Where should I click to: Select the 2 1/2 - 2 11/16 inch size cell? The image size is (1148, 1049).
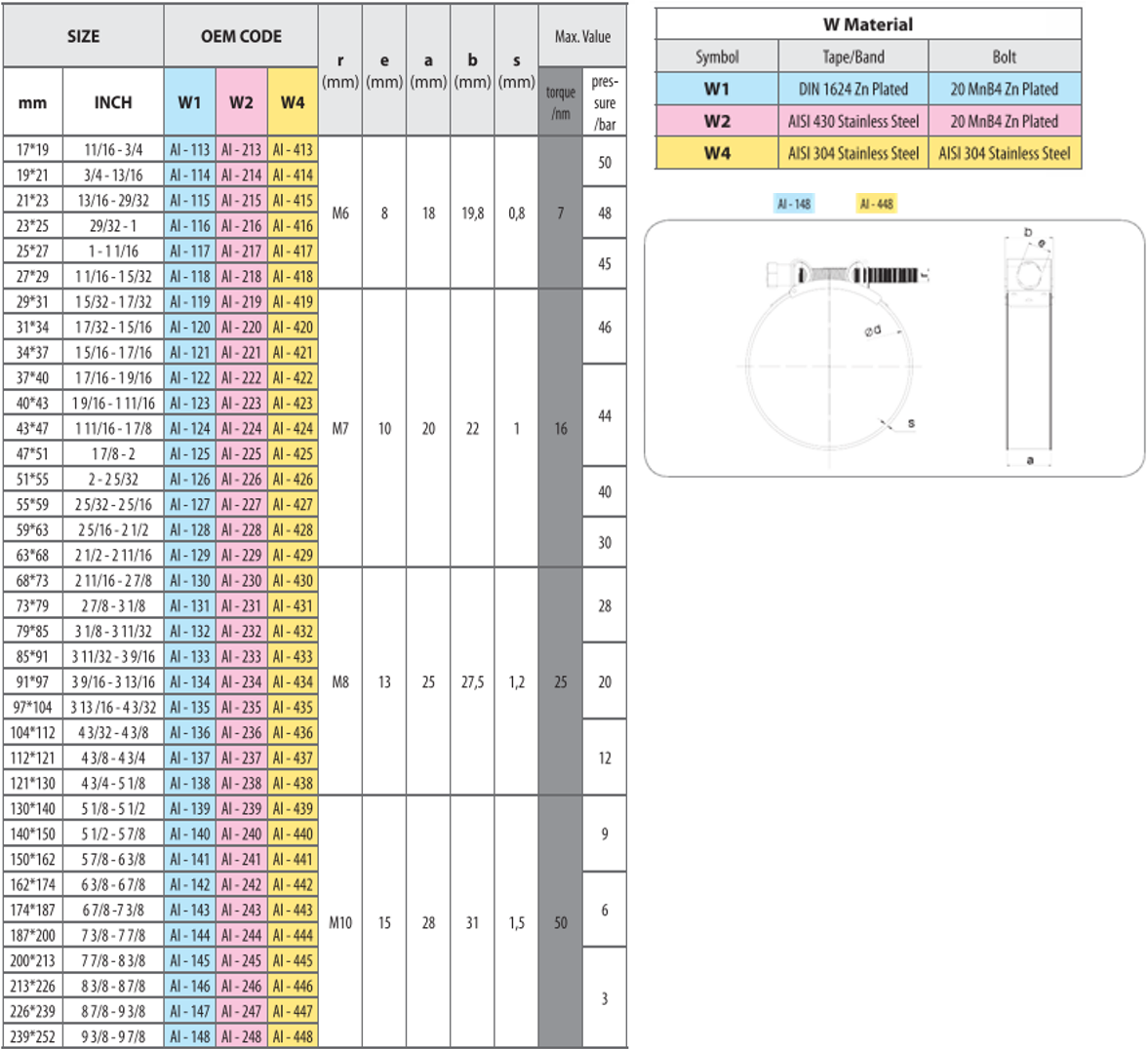coord(113,555)
